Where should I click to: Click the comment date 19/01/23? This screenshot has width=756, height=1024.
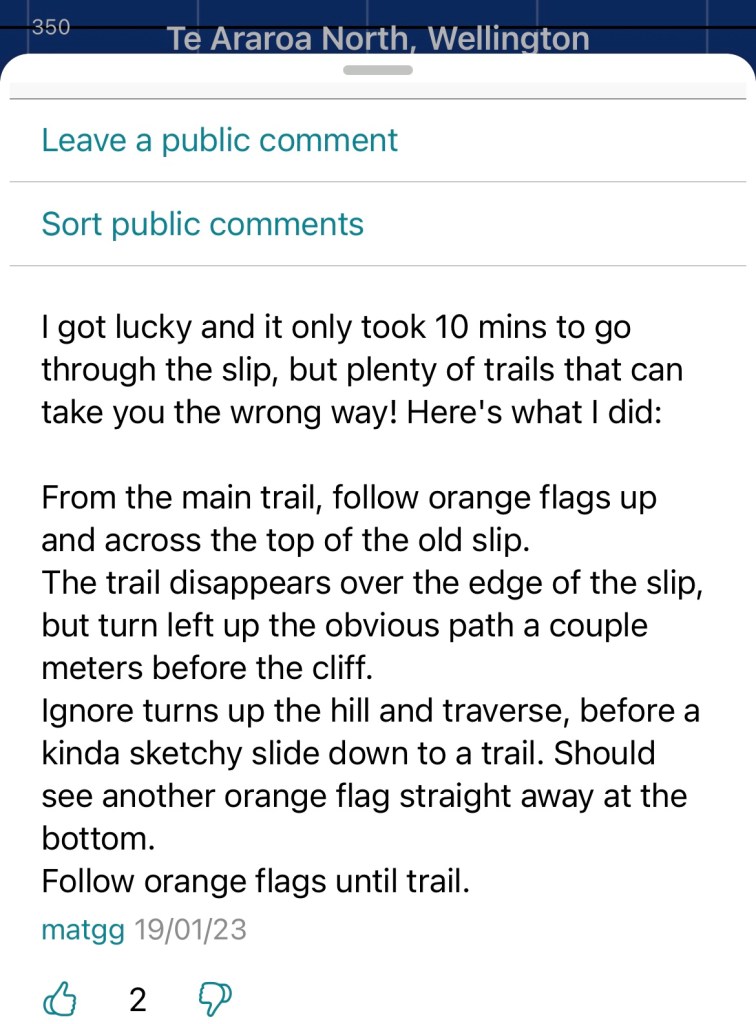pyautogui.click(x=190, y=930)
